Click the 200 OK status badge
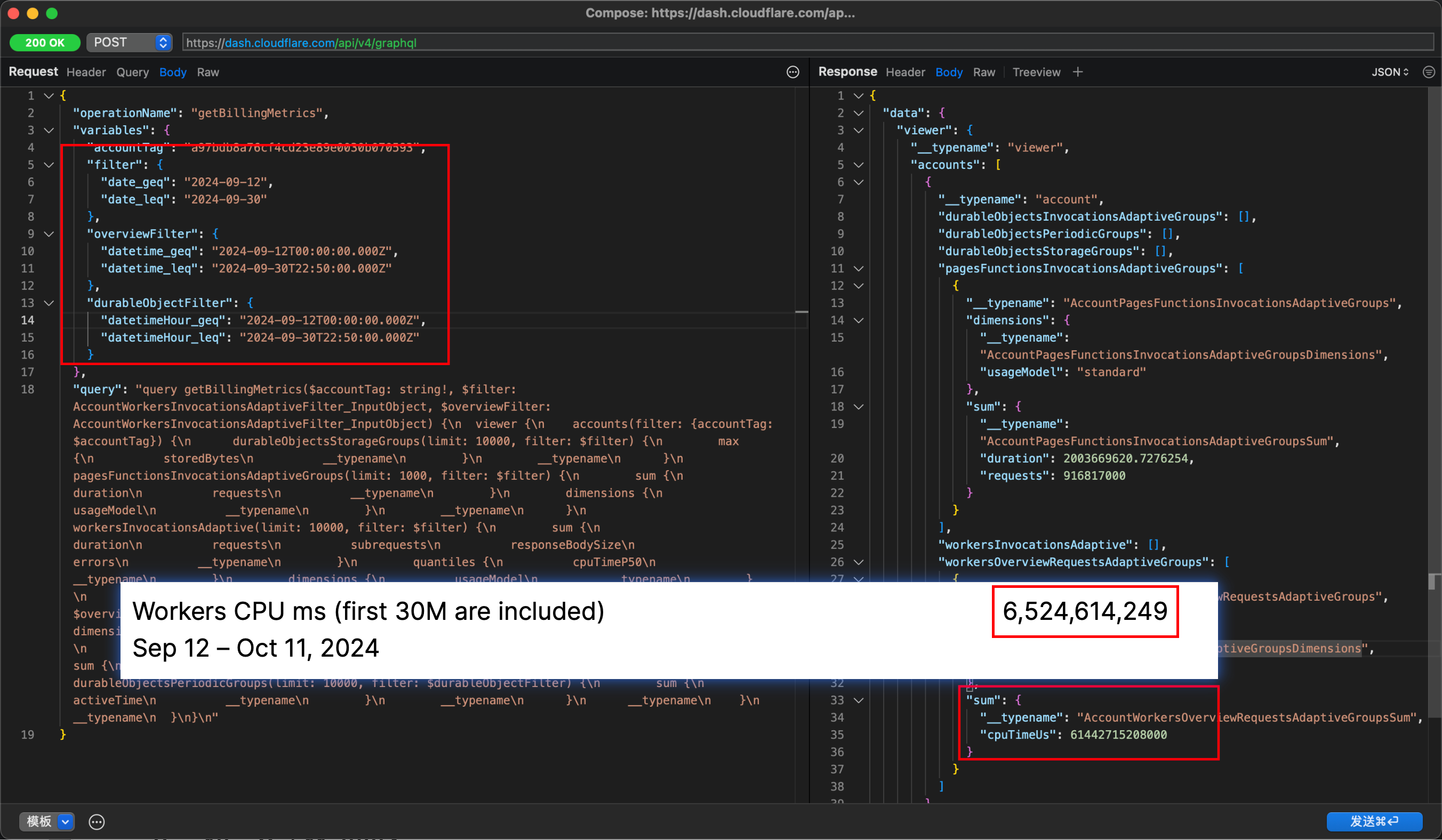 coord(45,42)
